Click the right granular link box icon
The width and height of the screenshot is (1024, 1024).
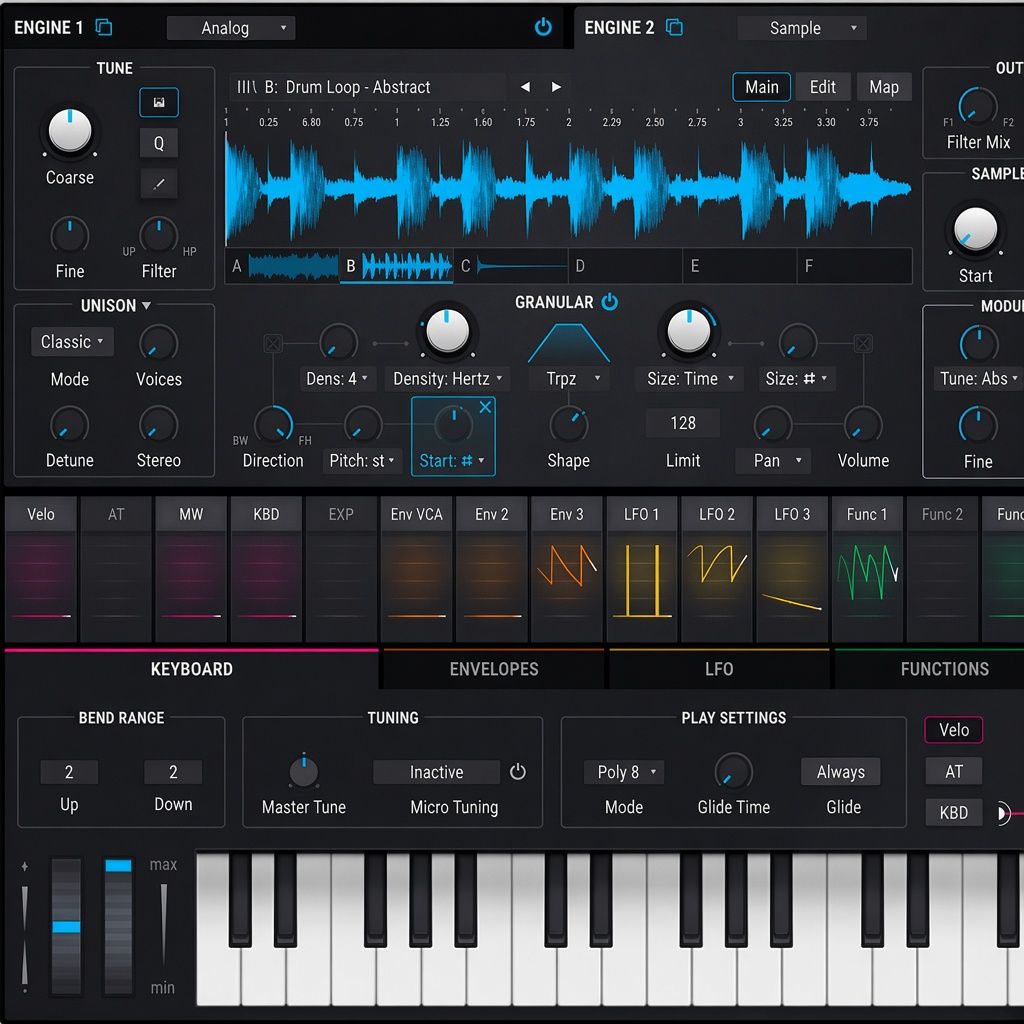863,343
